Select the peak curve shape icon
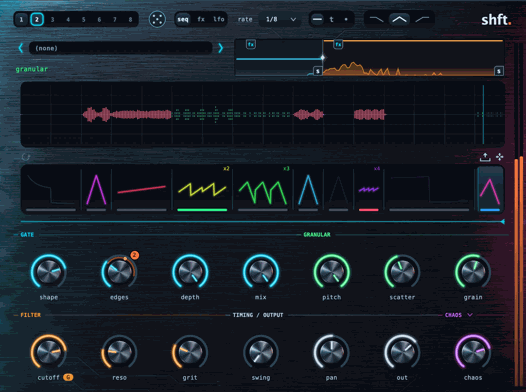The image size is (526, 392). pyautogui.click(x=399, y=19)
